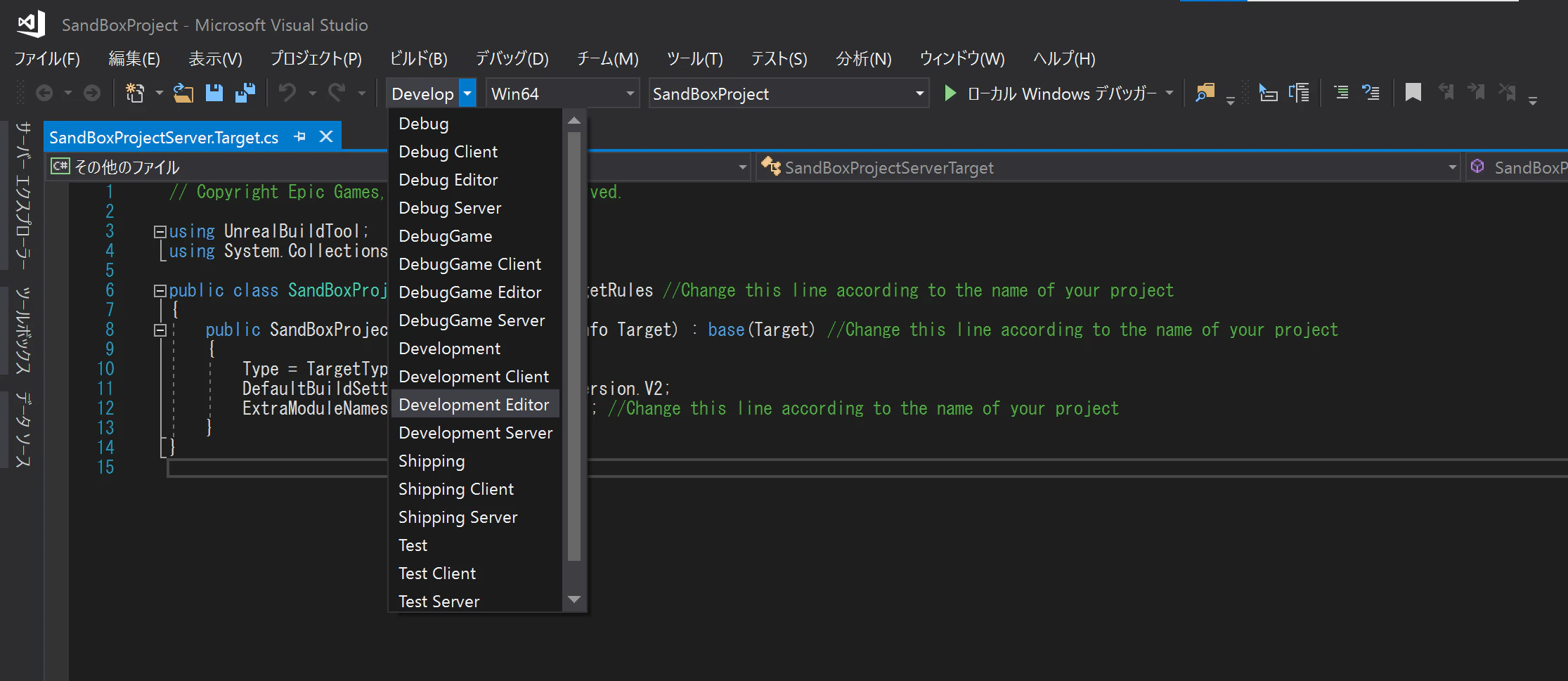Collapse the using directives block

pos(160,231)
